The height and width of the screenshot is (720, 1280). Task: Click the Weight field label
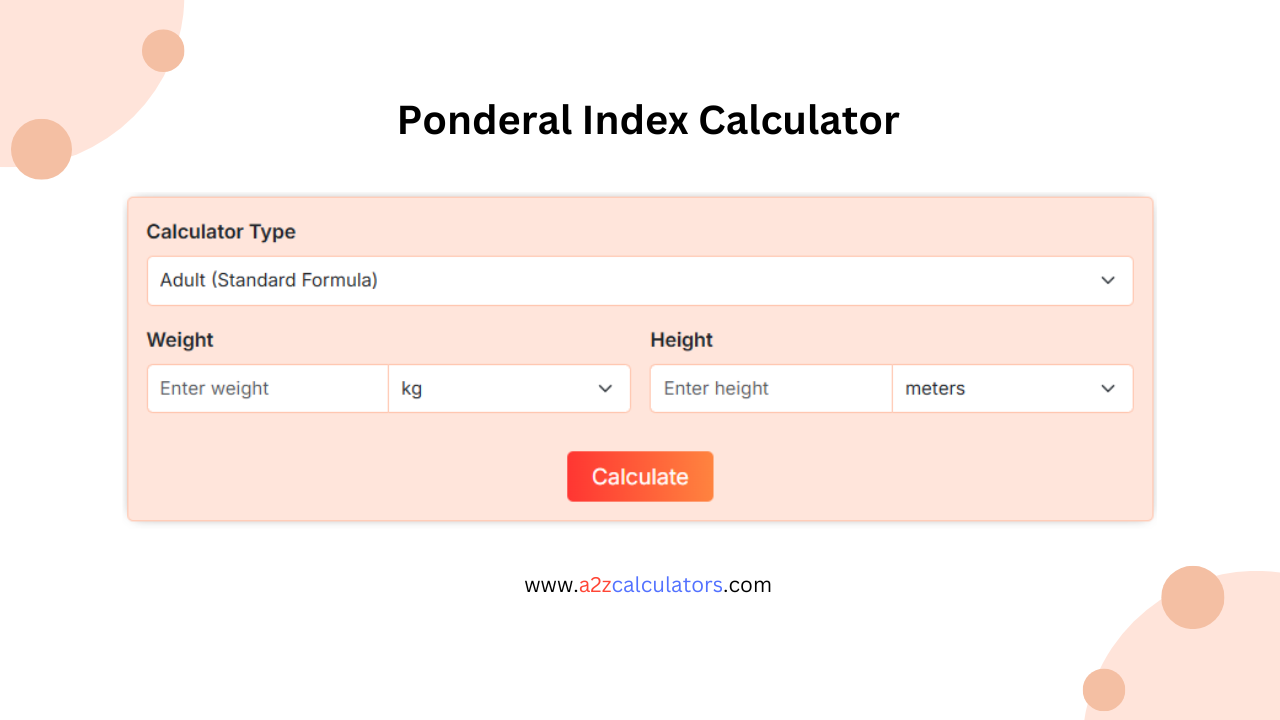180,340
